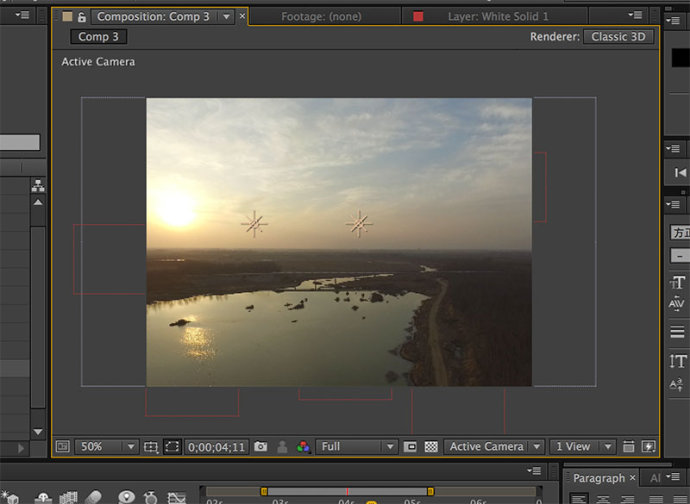Toggle the motion blur switch
The width and height of the screenshot is (690, 504).
pyautogui.click(x=93, y=497)
